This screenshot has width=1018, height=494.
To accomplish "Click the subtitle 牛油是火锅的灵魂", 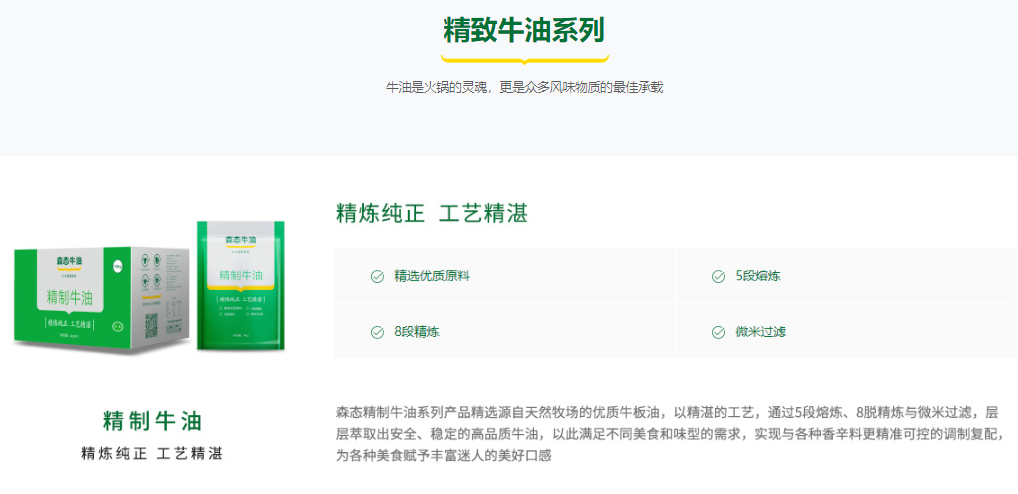I will (525, 88).
